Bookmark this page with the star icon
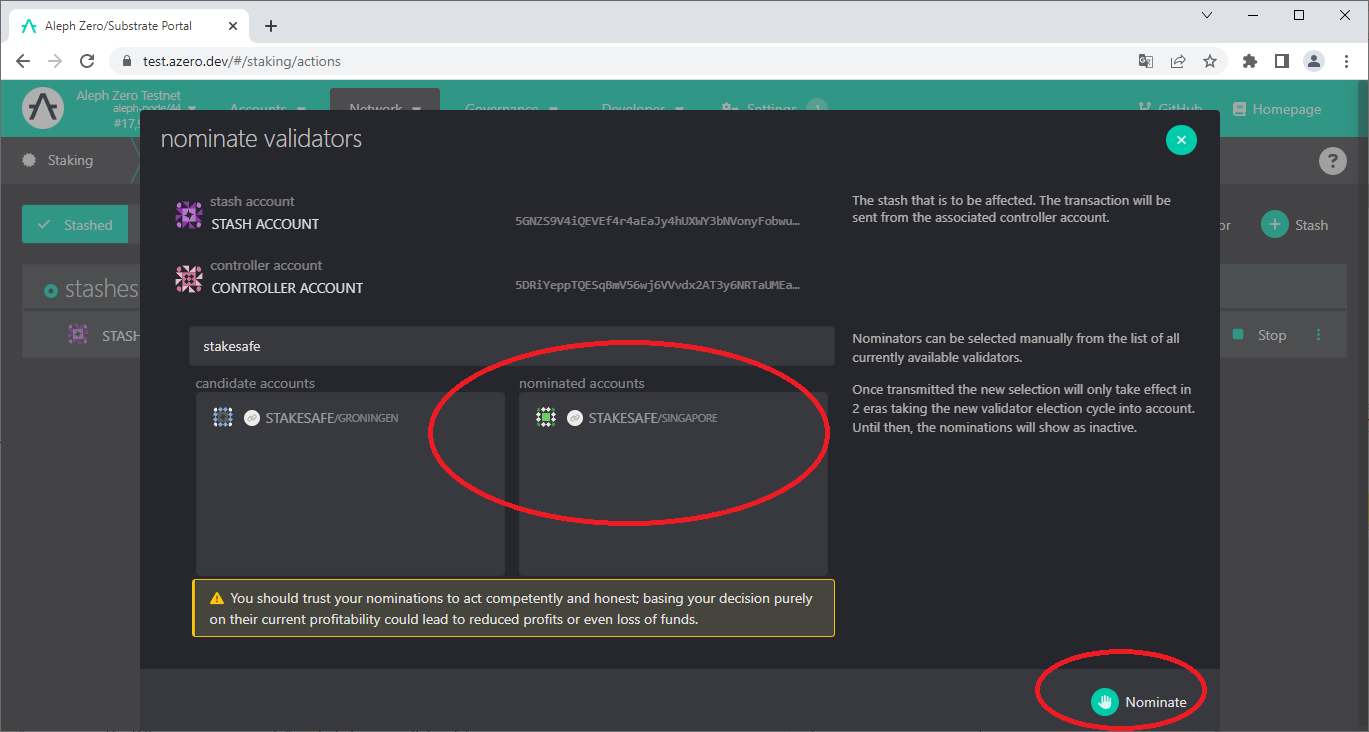The height and width of the screenshot is (732, 1369). (1210, 61)
